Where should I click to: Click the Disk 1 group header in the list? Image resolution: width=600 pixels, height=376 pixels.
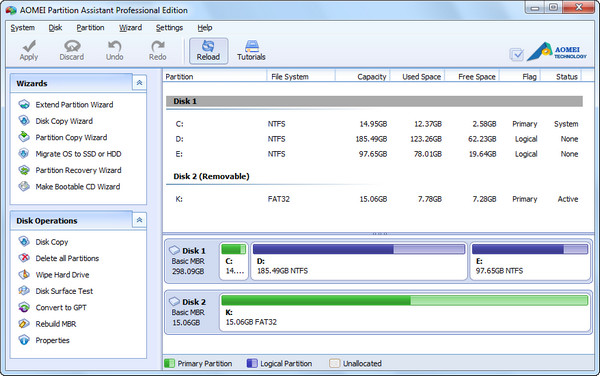374,101
